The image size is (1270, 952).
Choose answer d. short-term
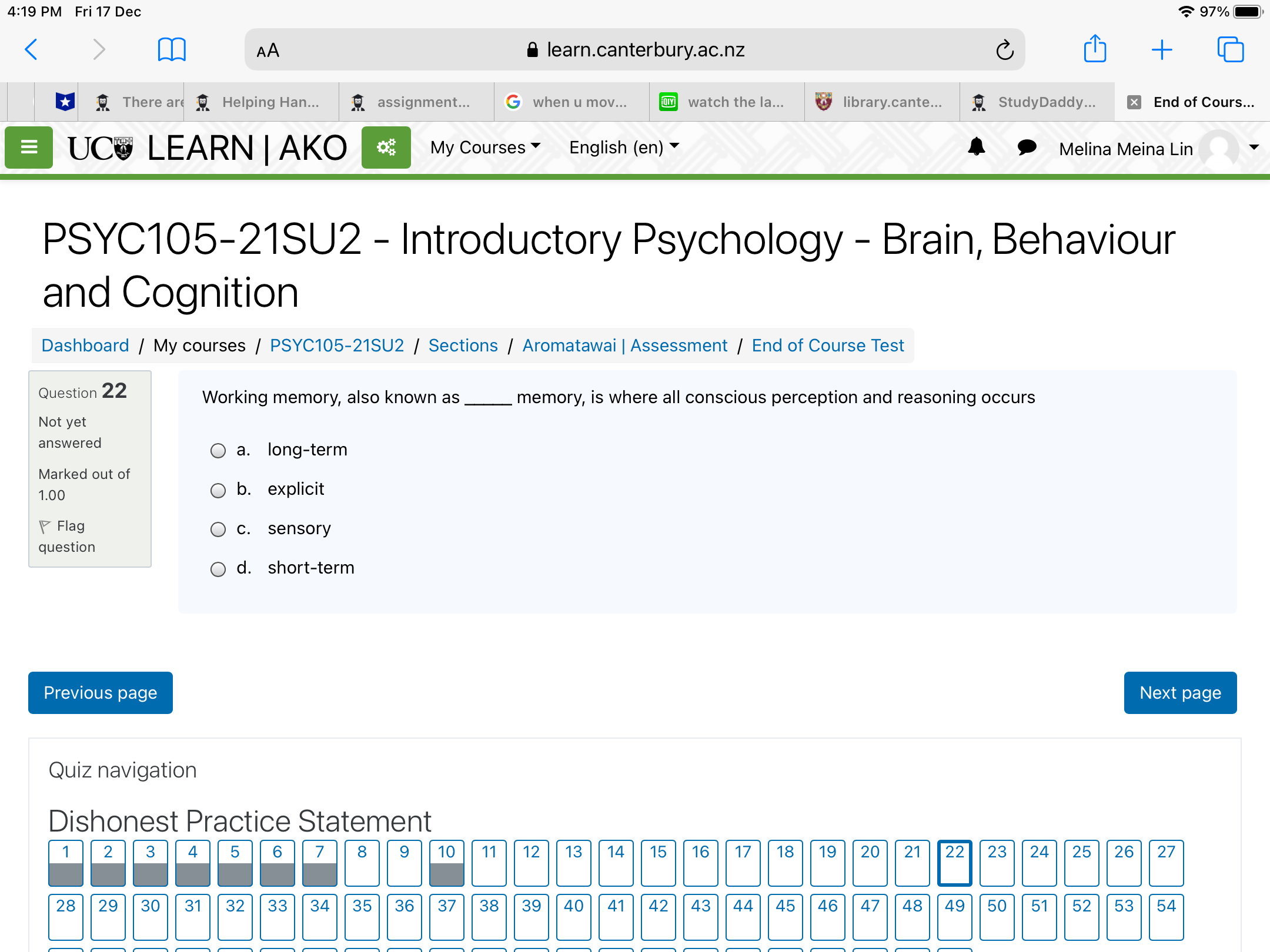pos(218,569)
